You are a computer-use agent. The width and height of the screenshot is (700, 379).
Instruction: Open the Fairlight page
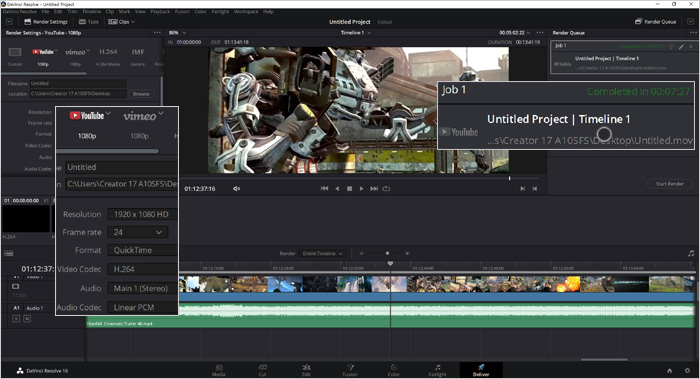coord(438,370)
